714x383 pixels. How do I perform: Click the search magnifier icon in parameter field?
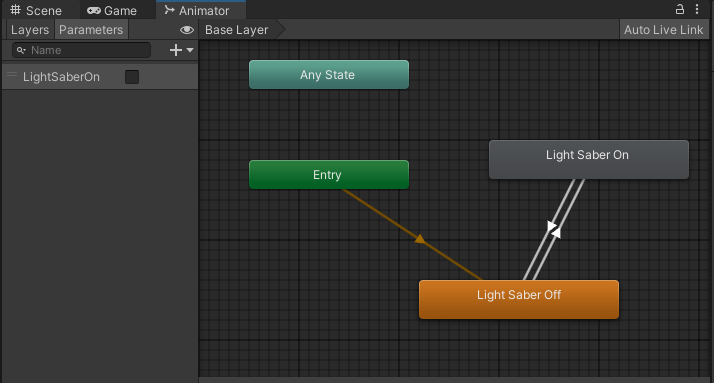point(21,50)
